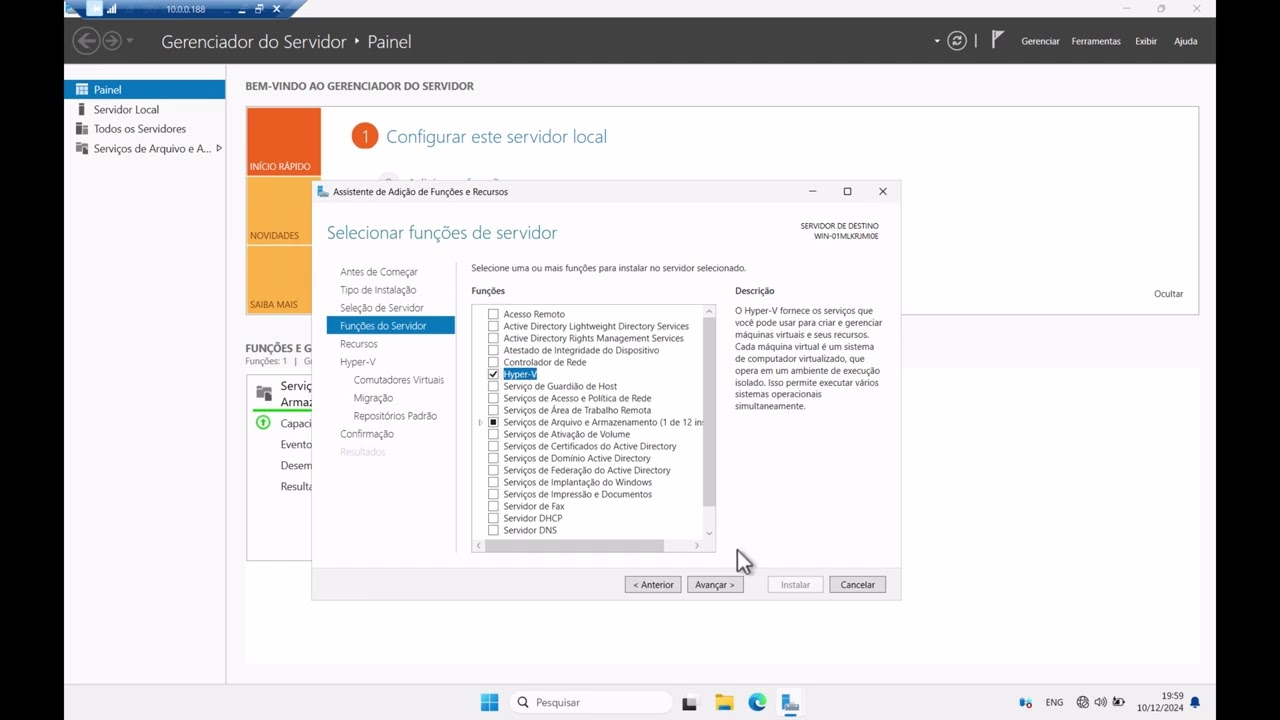
Task: Go to Comutadores Virtuais wizard step
Action: pos(398,380)
